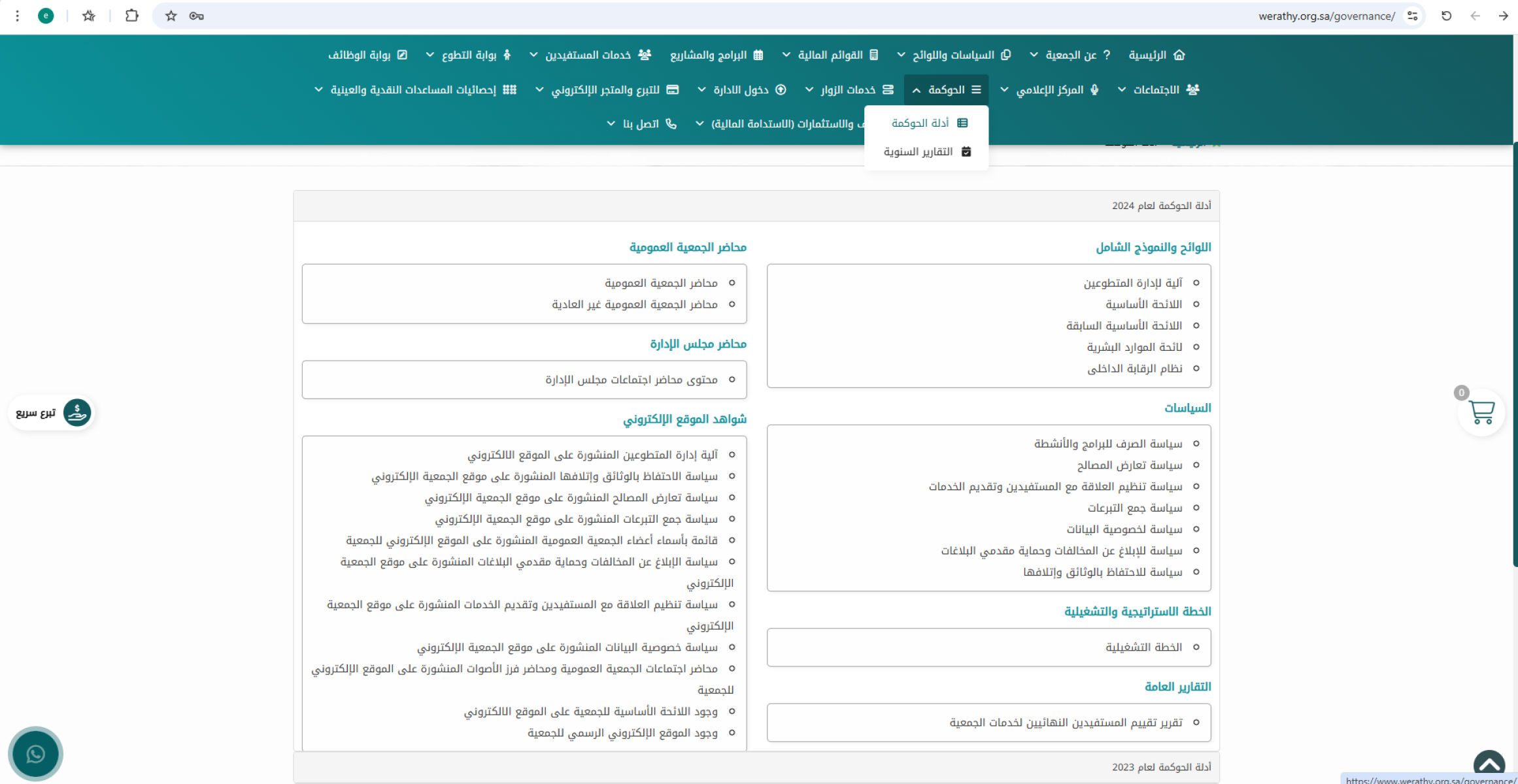The width and height of the screenshot is (1518, 784).
Task: Open the سياسة تعارض المصالح link
Action: [x=1129, y=465]
